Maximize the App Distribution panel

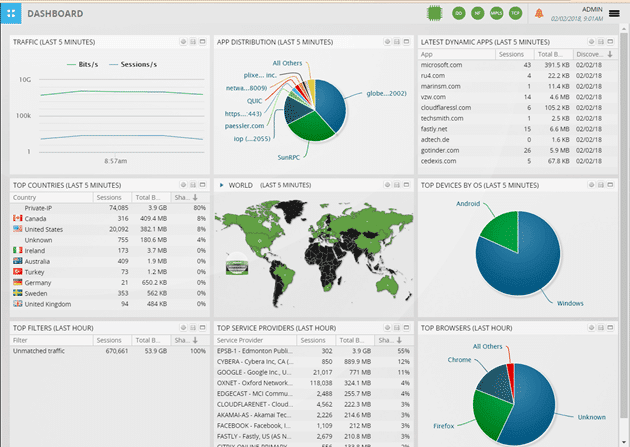(x=407, y=41)
